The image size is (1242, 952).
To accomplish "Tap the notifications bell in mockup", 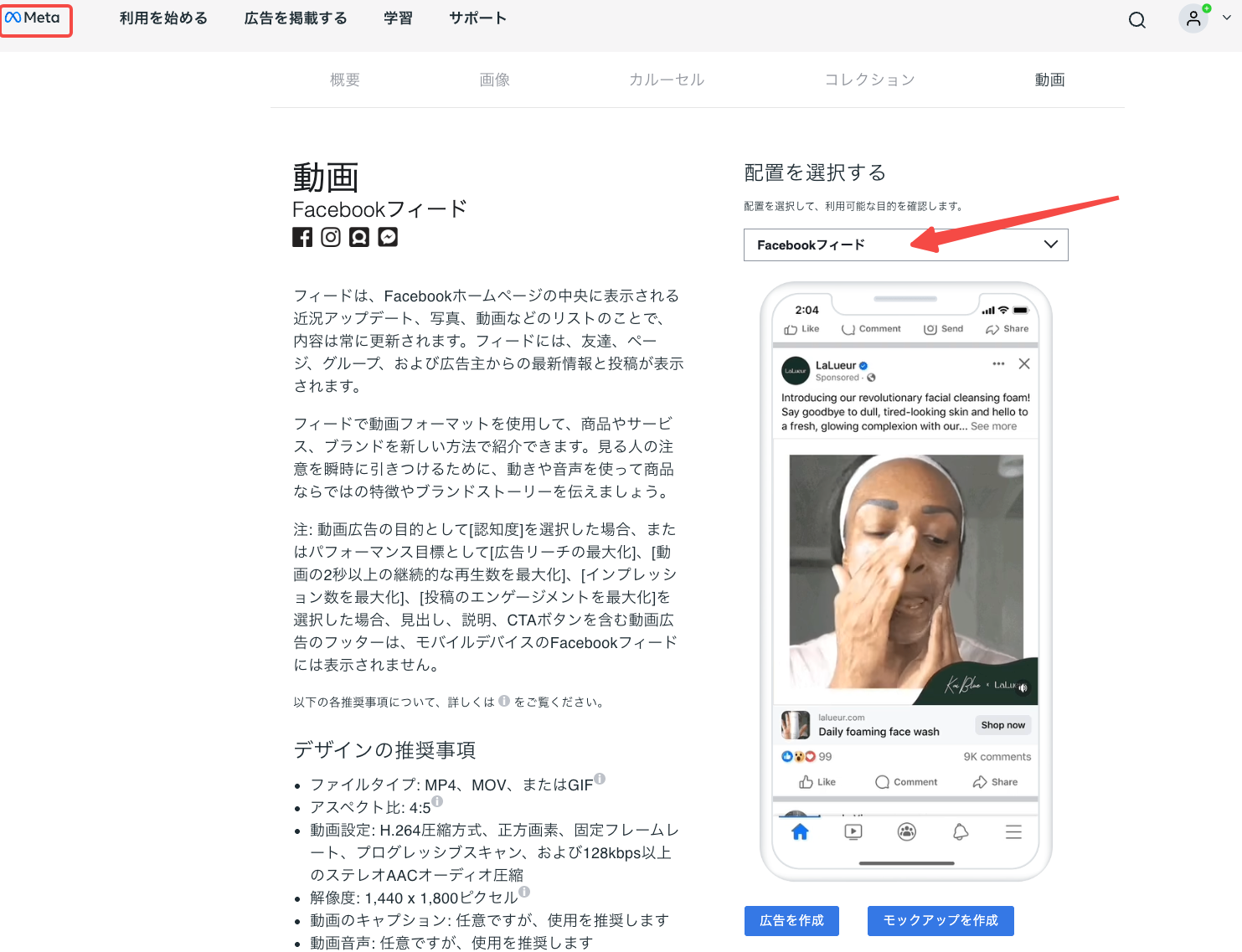I will point(960,831).
